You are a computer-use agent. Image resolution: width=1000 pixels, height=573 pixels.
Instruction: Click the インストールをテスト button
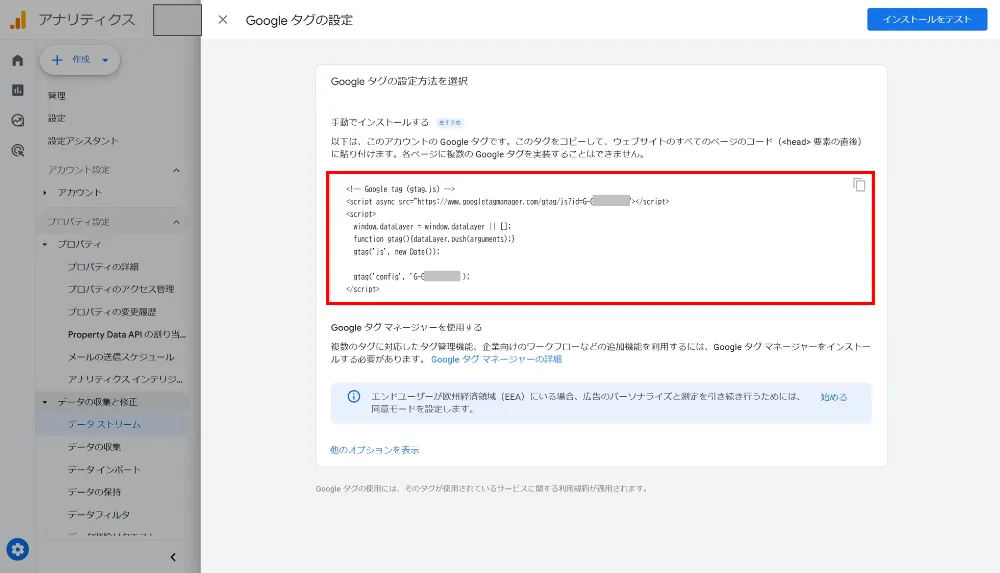pos(927,19)
